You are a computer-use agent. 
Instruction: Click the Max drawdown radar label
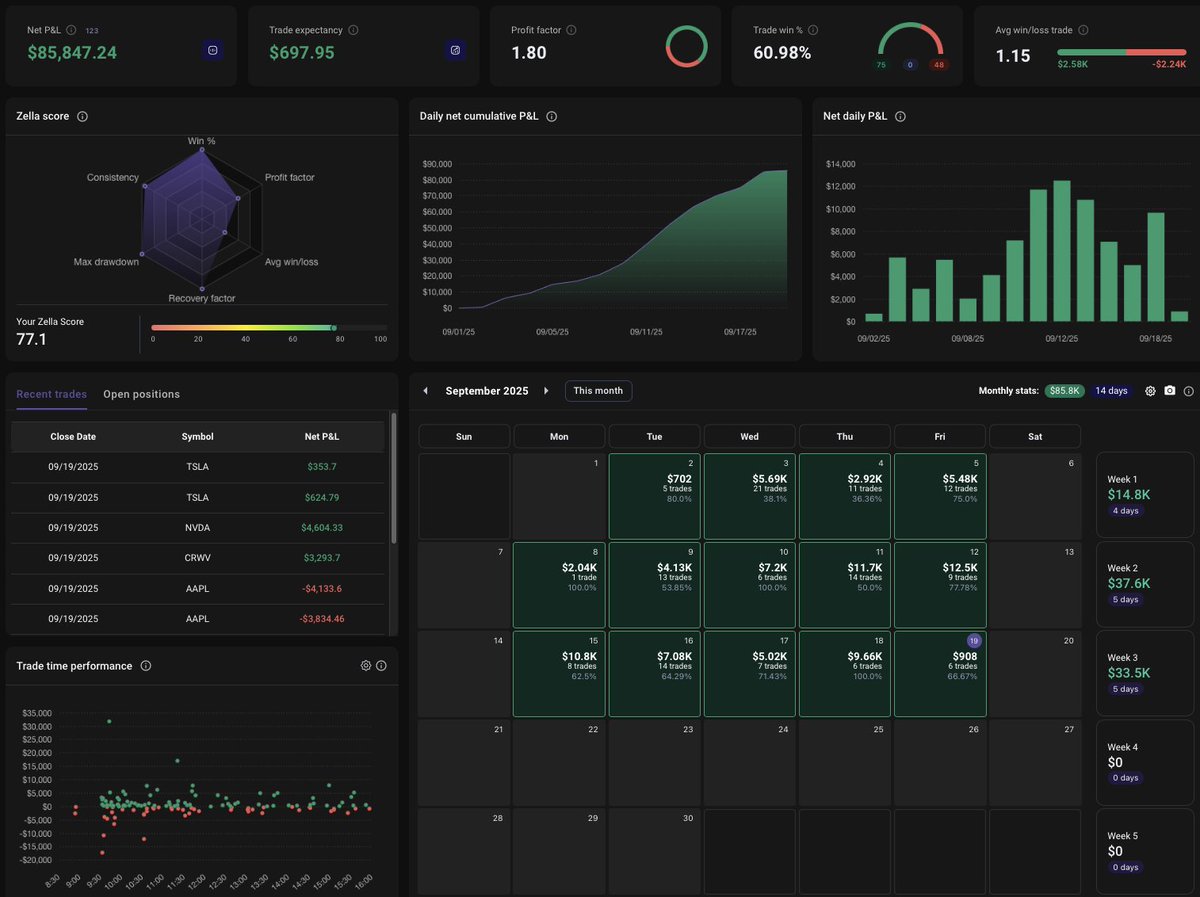coord(106,262)
